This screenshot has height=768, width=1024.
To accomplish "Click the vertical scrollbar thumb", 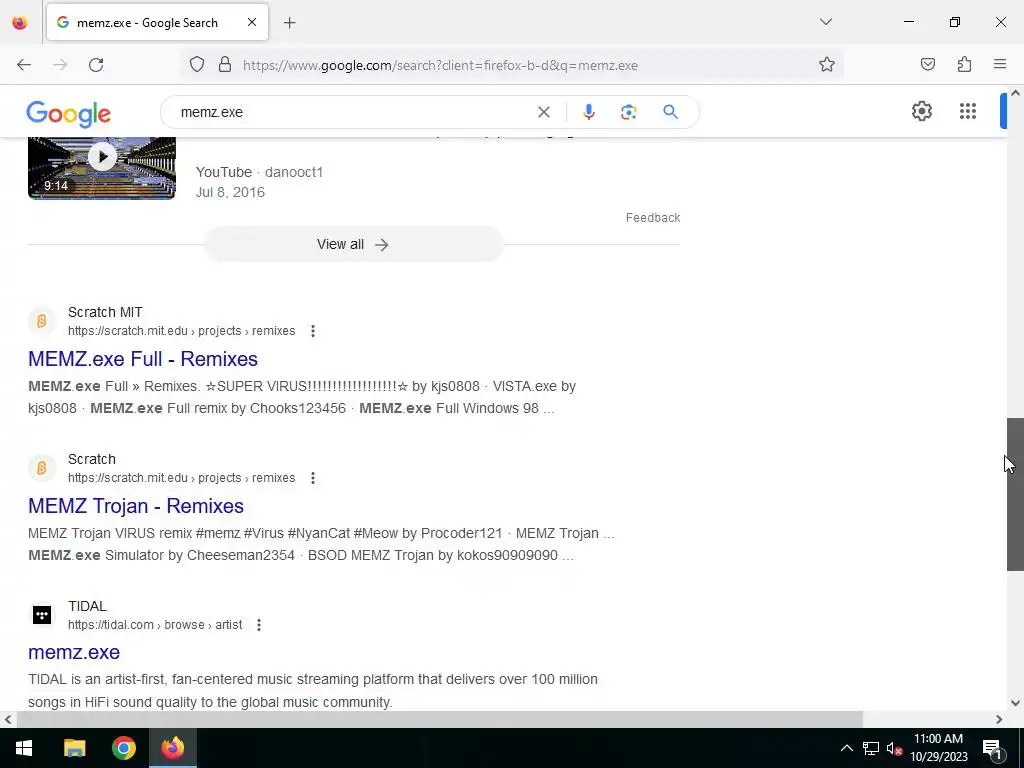I will coord(1015,494).
